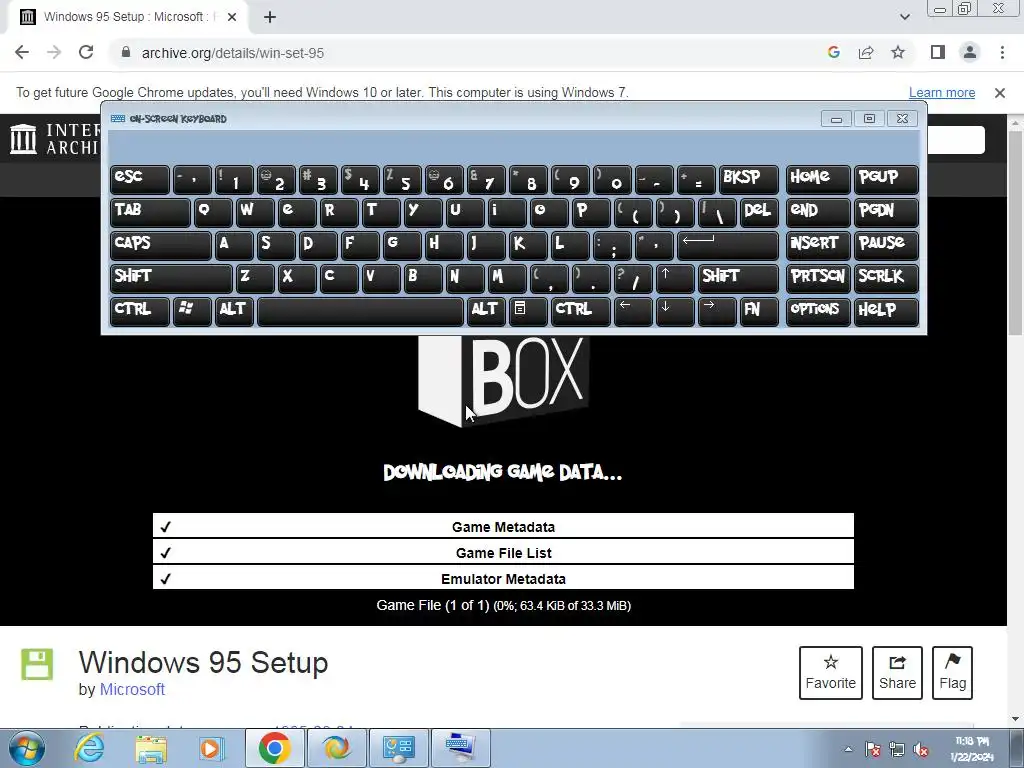Click the On-Screen Keyboard taskbar button
Screen dimensions: 1024x768
point(461,748)
